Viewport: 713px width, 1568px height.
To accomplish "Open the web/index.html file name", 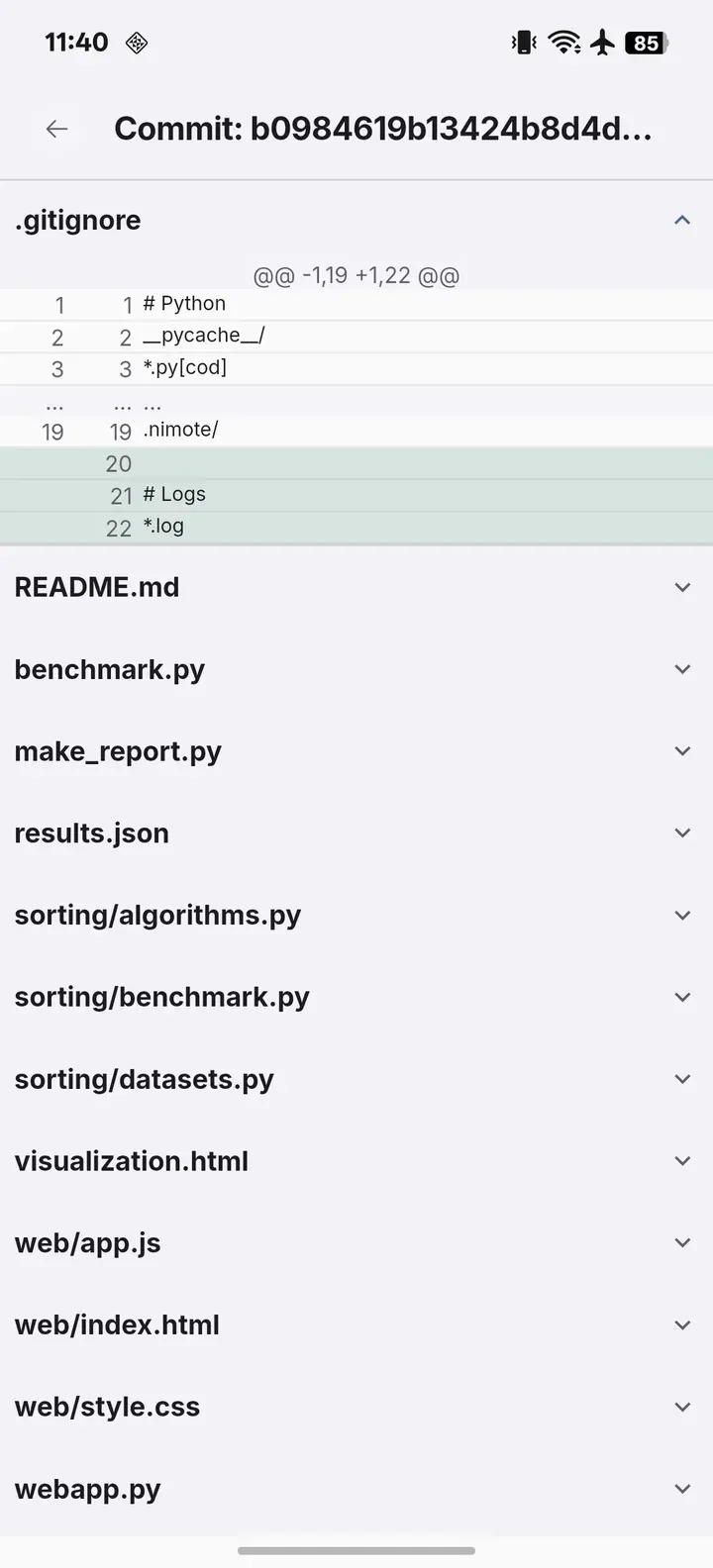I will coord(117,1325).
